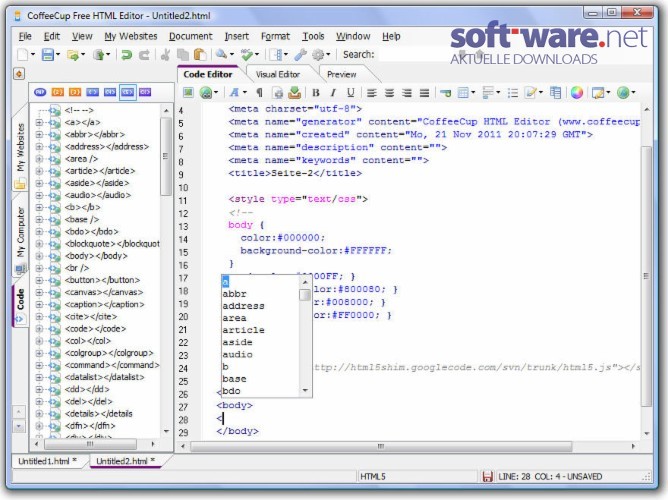This screenshot has height=500, width=668.
Task: Align text right
Action: (x=407, y=92)
